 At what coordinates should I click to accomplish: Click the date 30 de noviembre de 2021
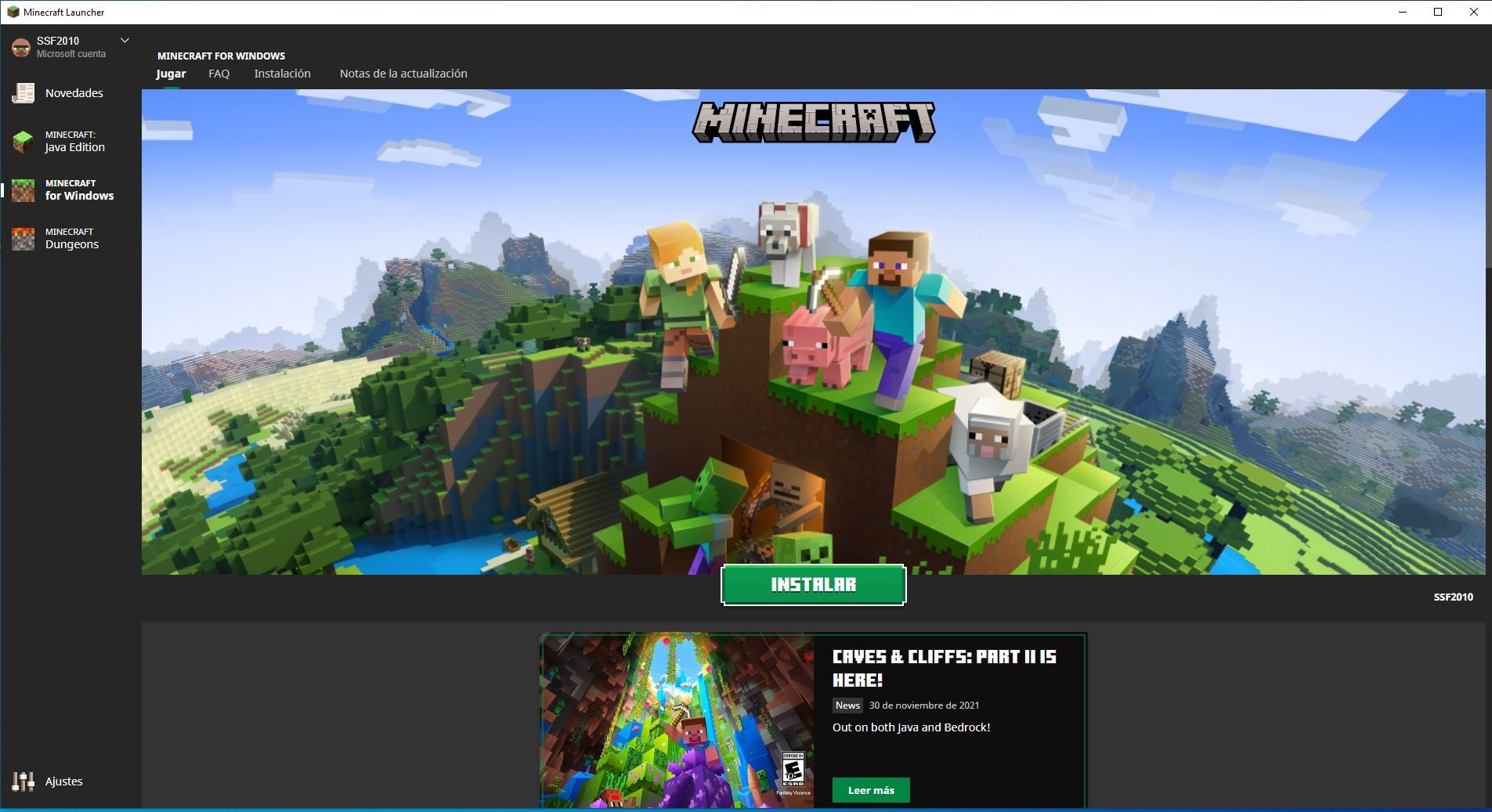(924, 706)
